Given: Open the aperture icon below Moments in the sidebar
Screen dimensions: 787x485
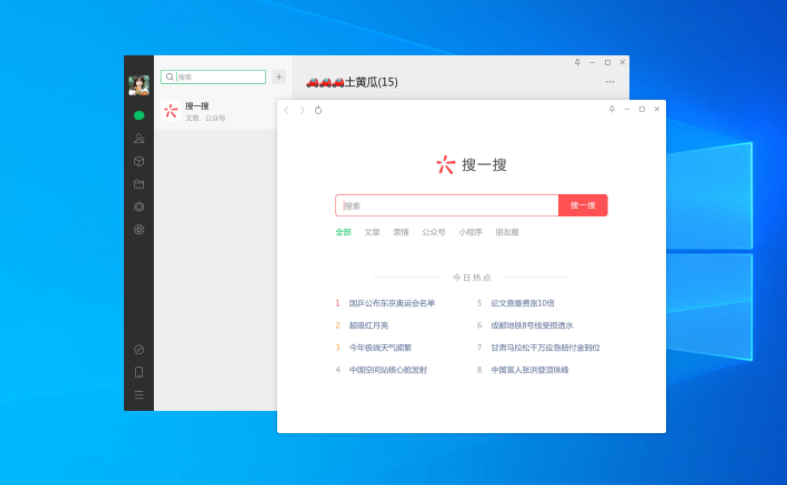Looking at the screenshot, I should [x=139, y=229].
